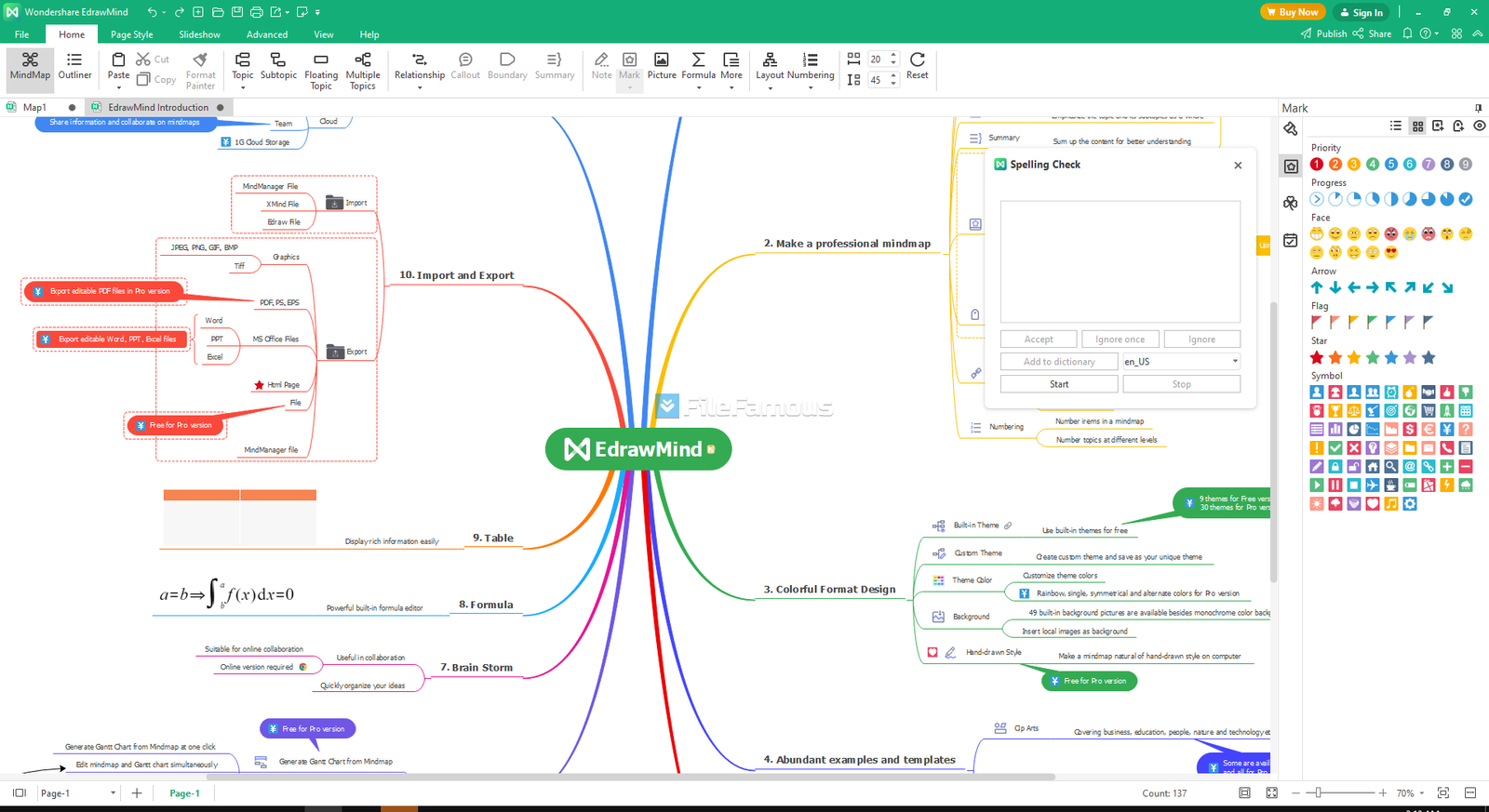The image size is (1489, 812).
Task: Switch to the Page Style tab
Action: click(x=131, y=34)
